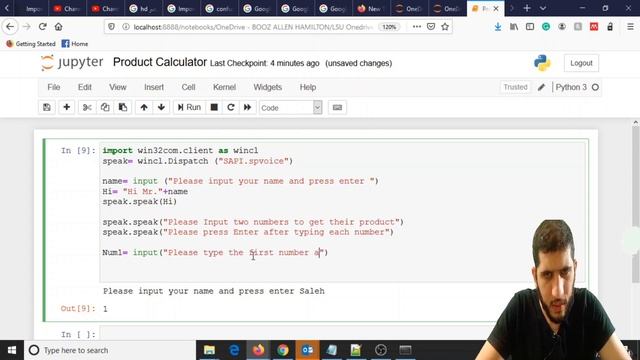
Task: Click the speak.speak(Hi) code line
Action: [140, 202]
